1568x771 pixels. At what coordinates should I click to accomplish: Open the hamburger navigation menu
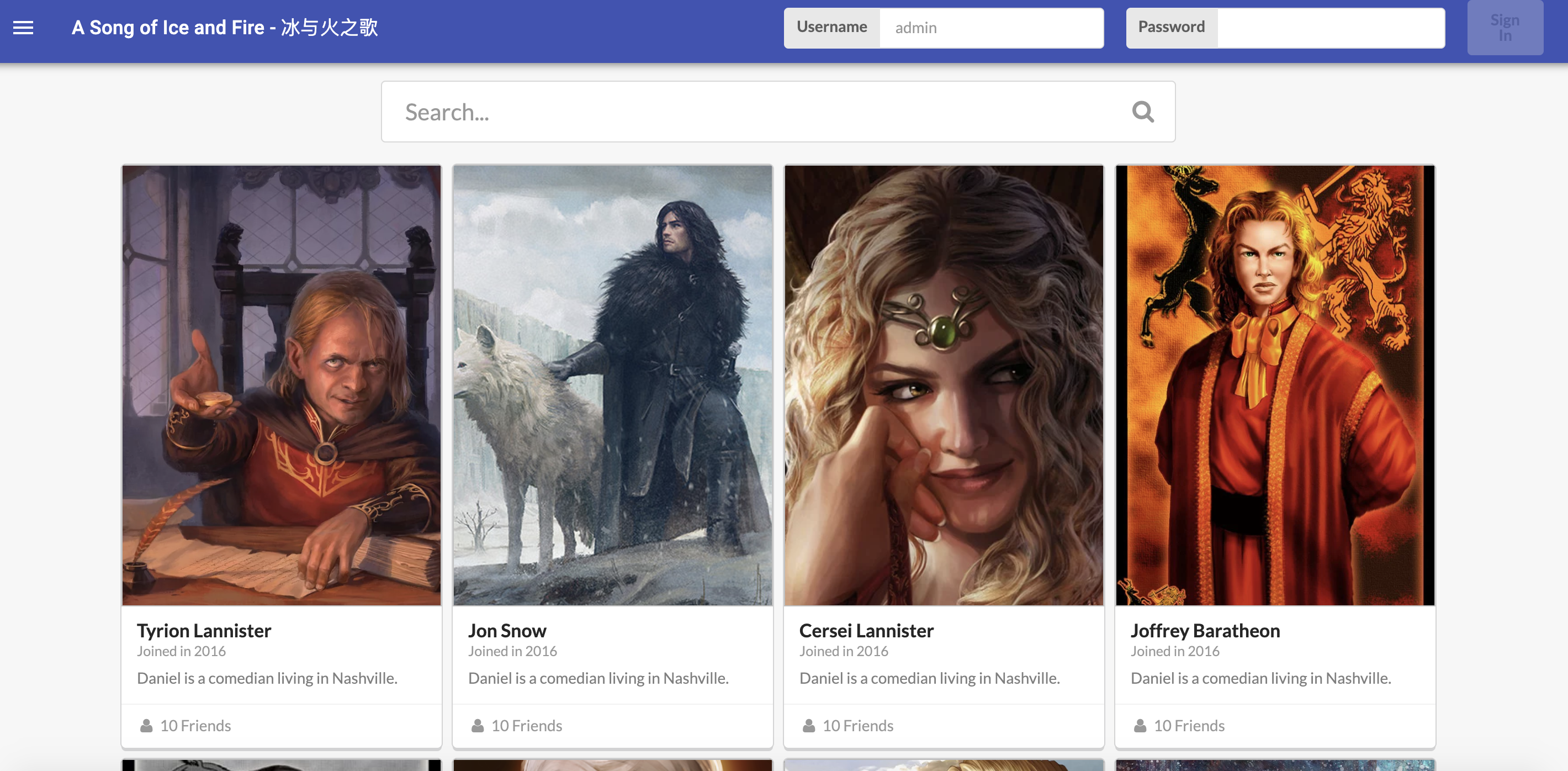tap(23, 28)
